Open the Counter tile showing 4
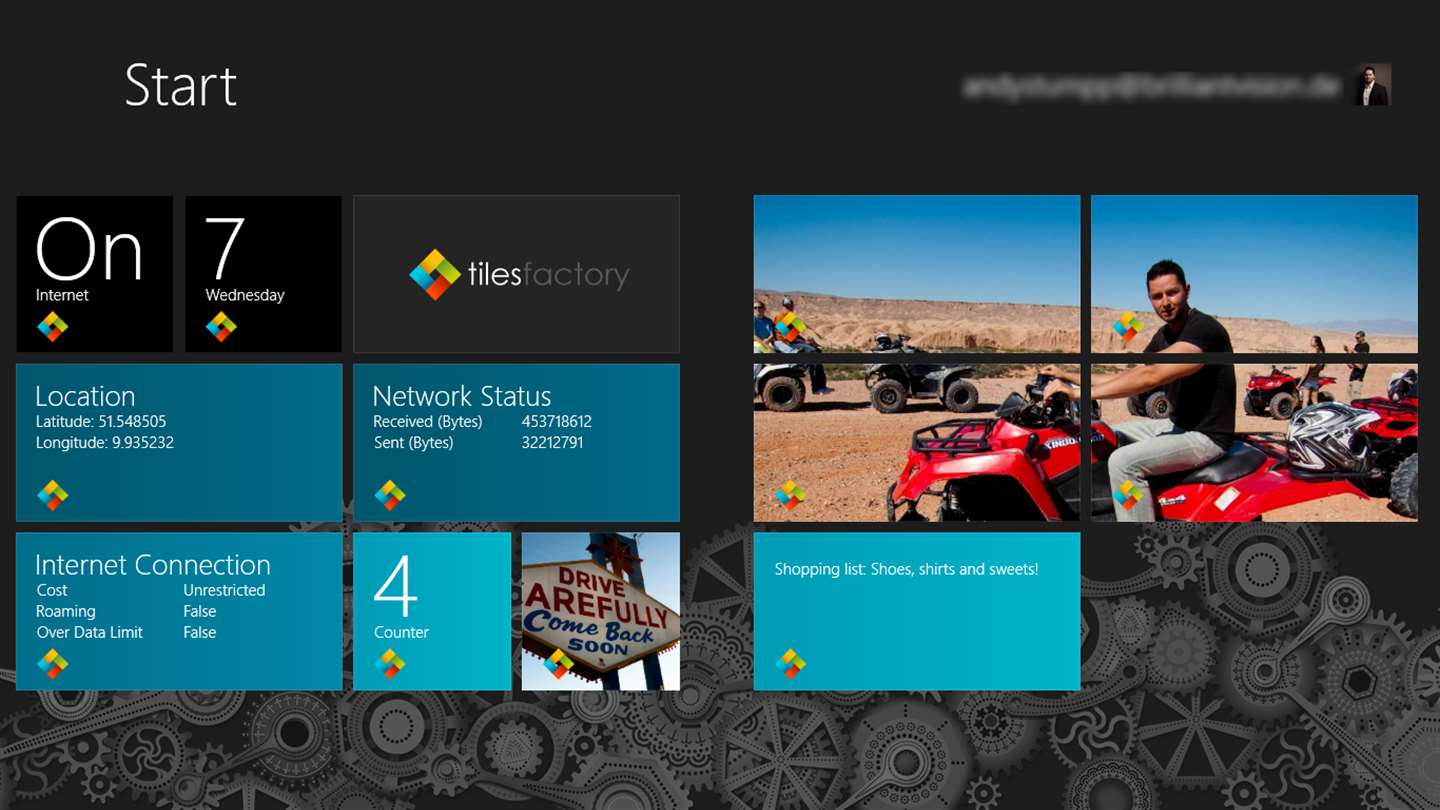Image resolution: width=1440 pixels, height=810 pixels. [x=432, y=611]
